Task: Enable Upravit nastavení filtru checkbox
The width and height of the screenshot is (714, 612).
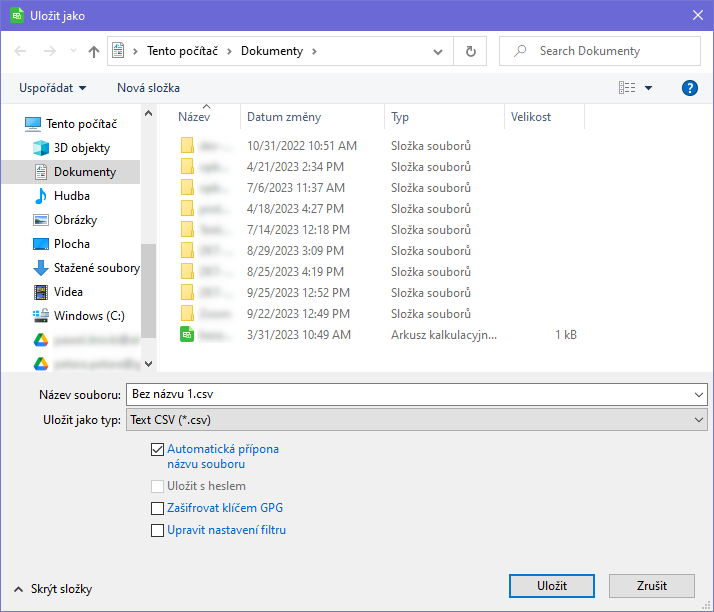Action: click(157, 530)
